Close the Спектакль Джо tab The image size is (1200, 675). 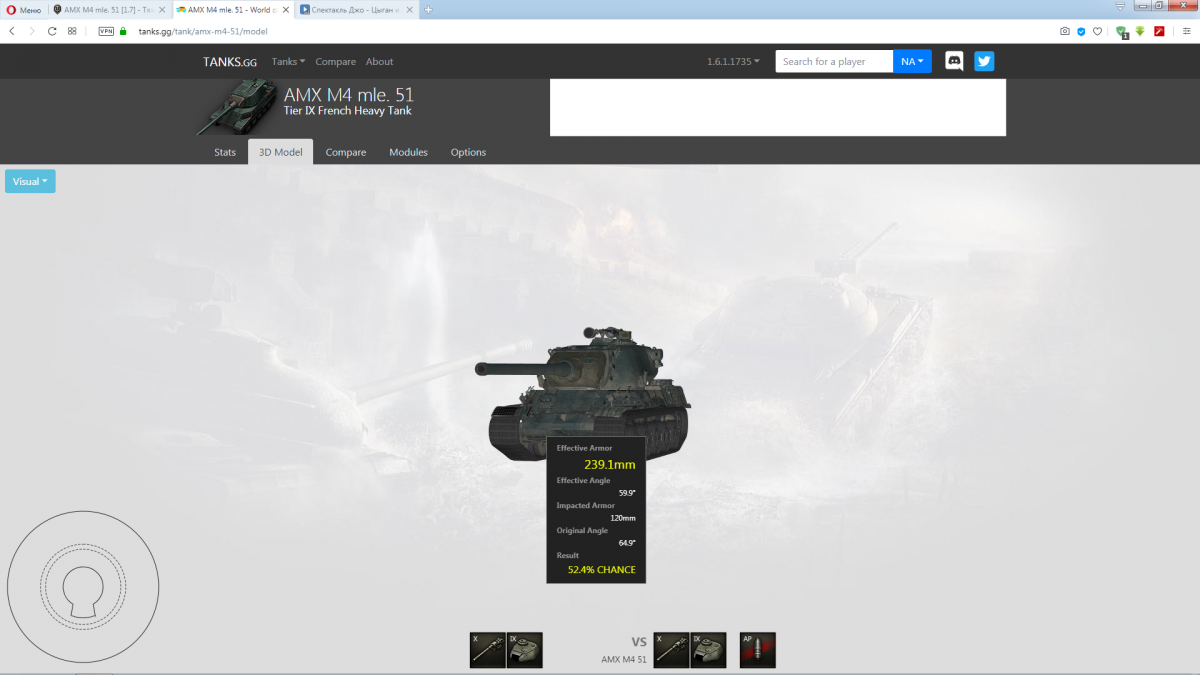409,9
